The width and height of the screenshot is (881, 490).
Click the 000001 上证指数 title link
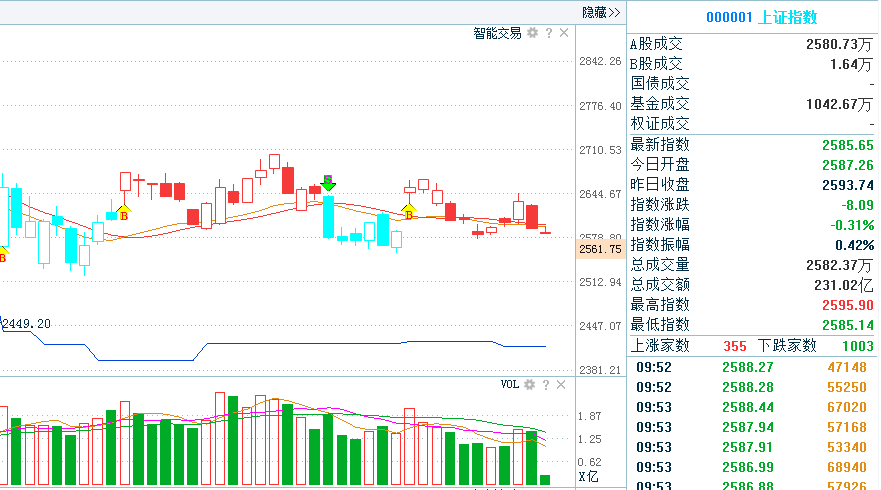[761, 17]
